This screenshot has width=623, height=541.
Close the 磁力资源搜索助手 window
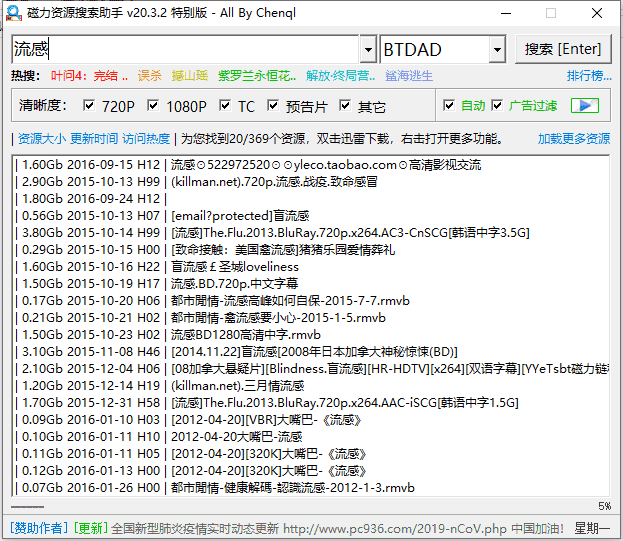point(597,14)
